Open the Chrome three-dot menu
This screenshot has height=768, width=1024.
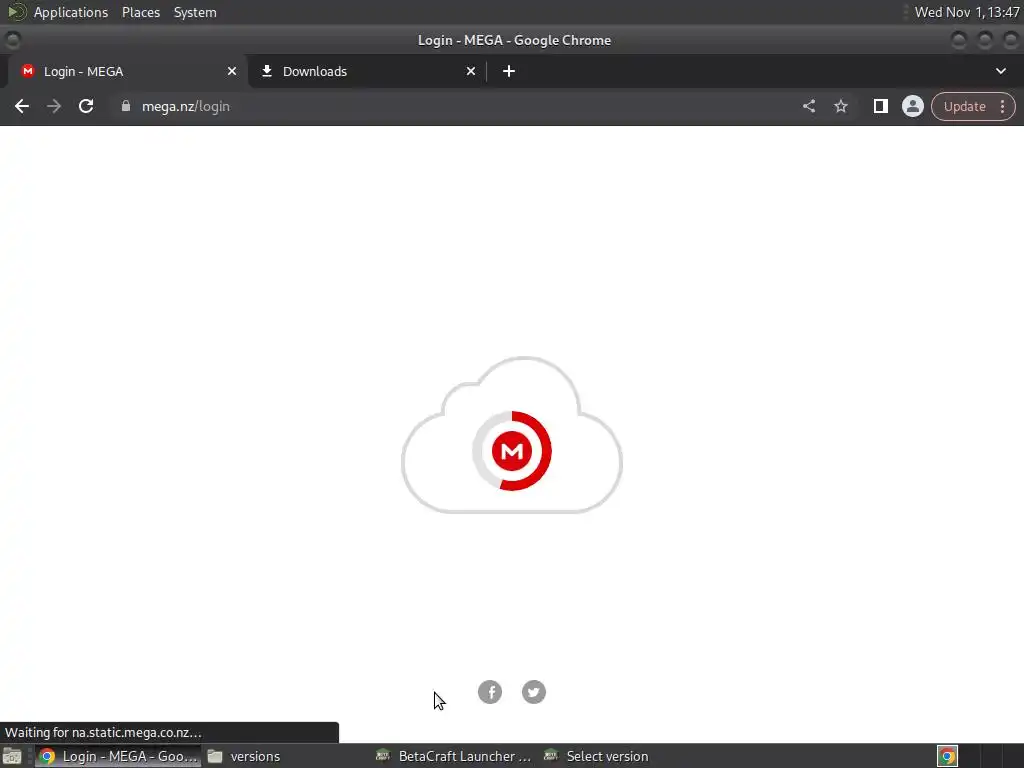[x=1002, y=106]
